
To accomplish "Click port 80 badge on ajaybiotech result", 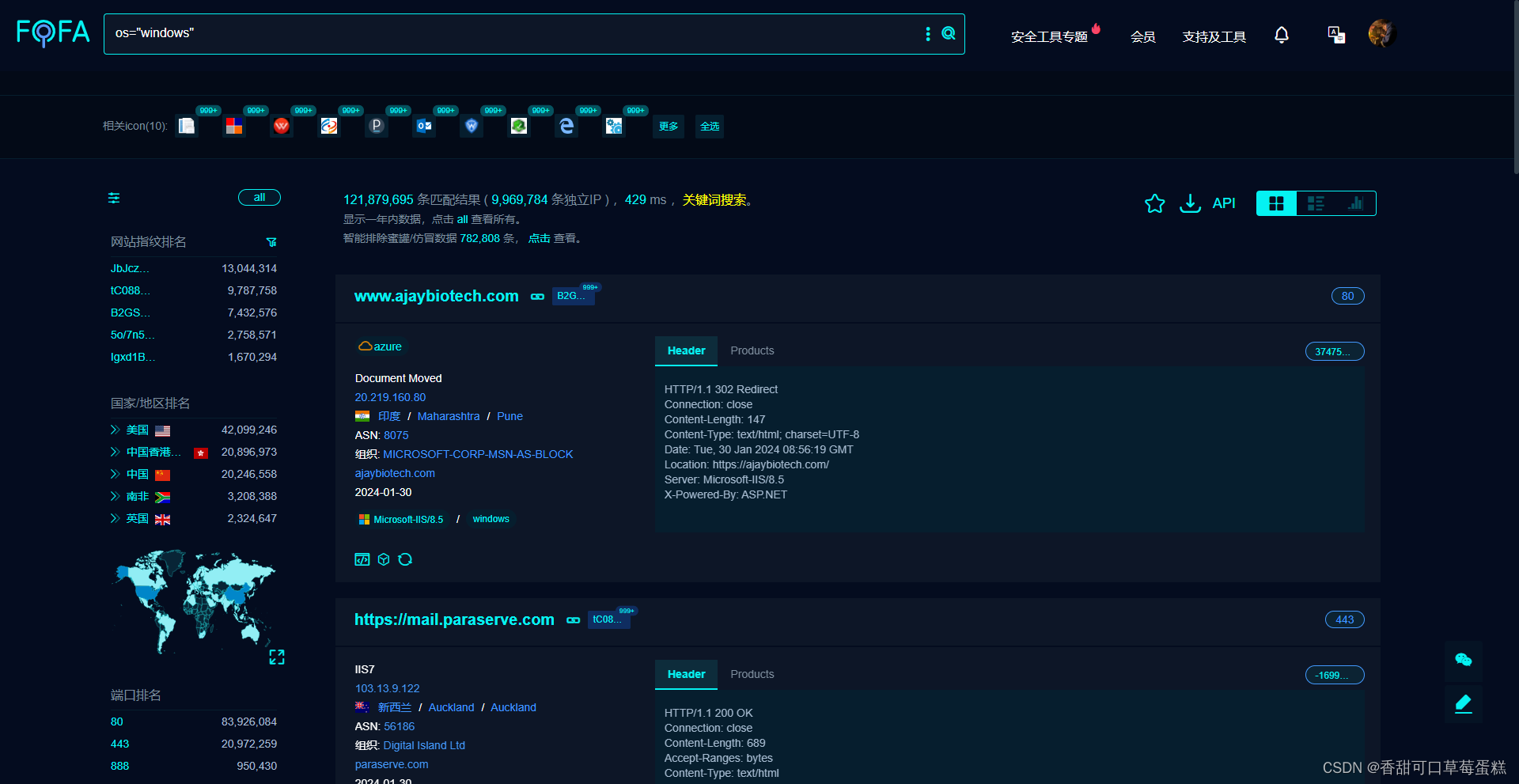I will (x=1348, y=296).
